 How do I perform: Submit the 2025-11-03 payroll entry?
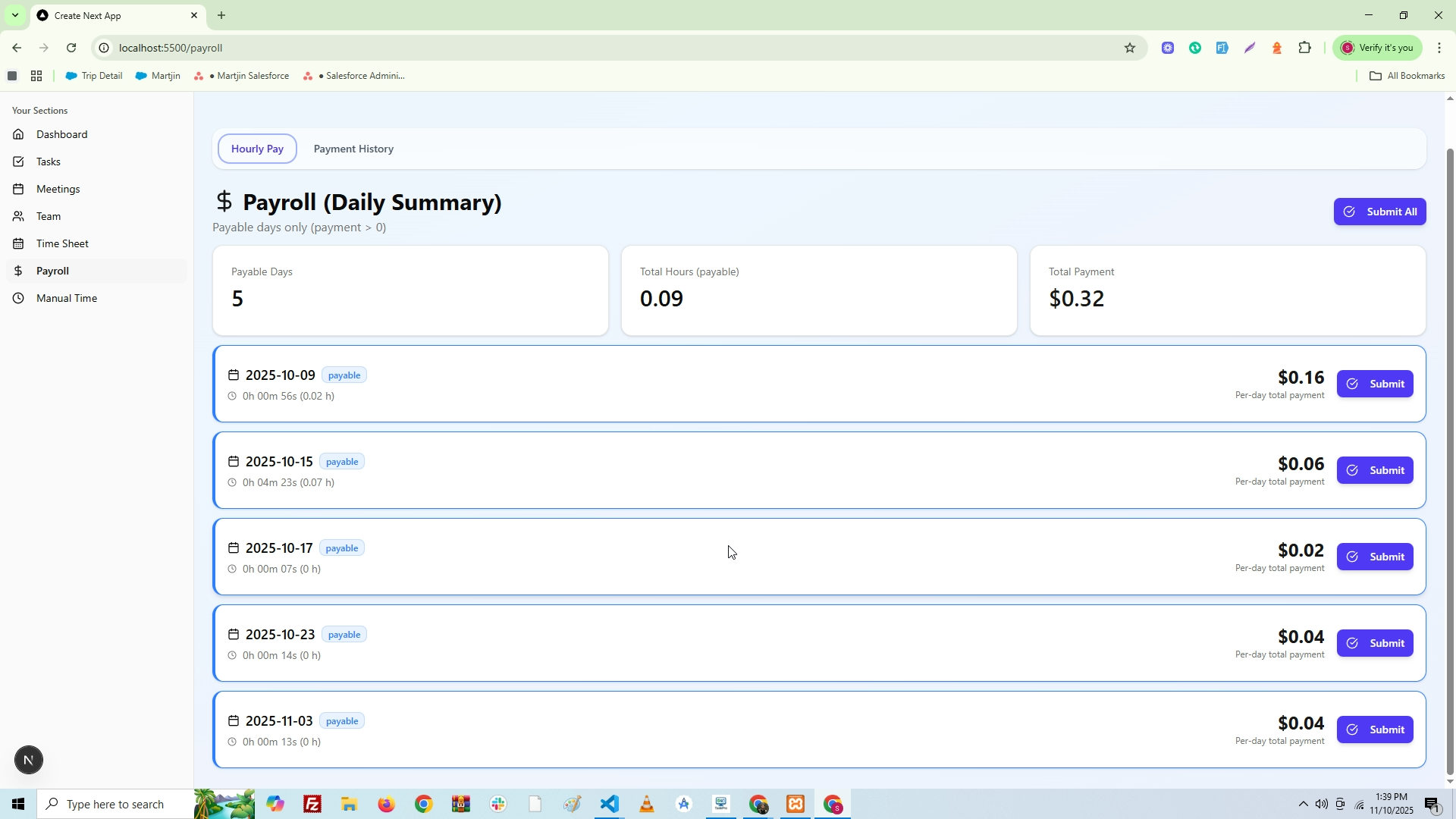coord(1375,730)
